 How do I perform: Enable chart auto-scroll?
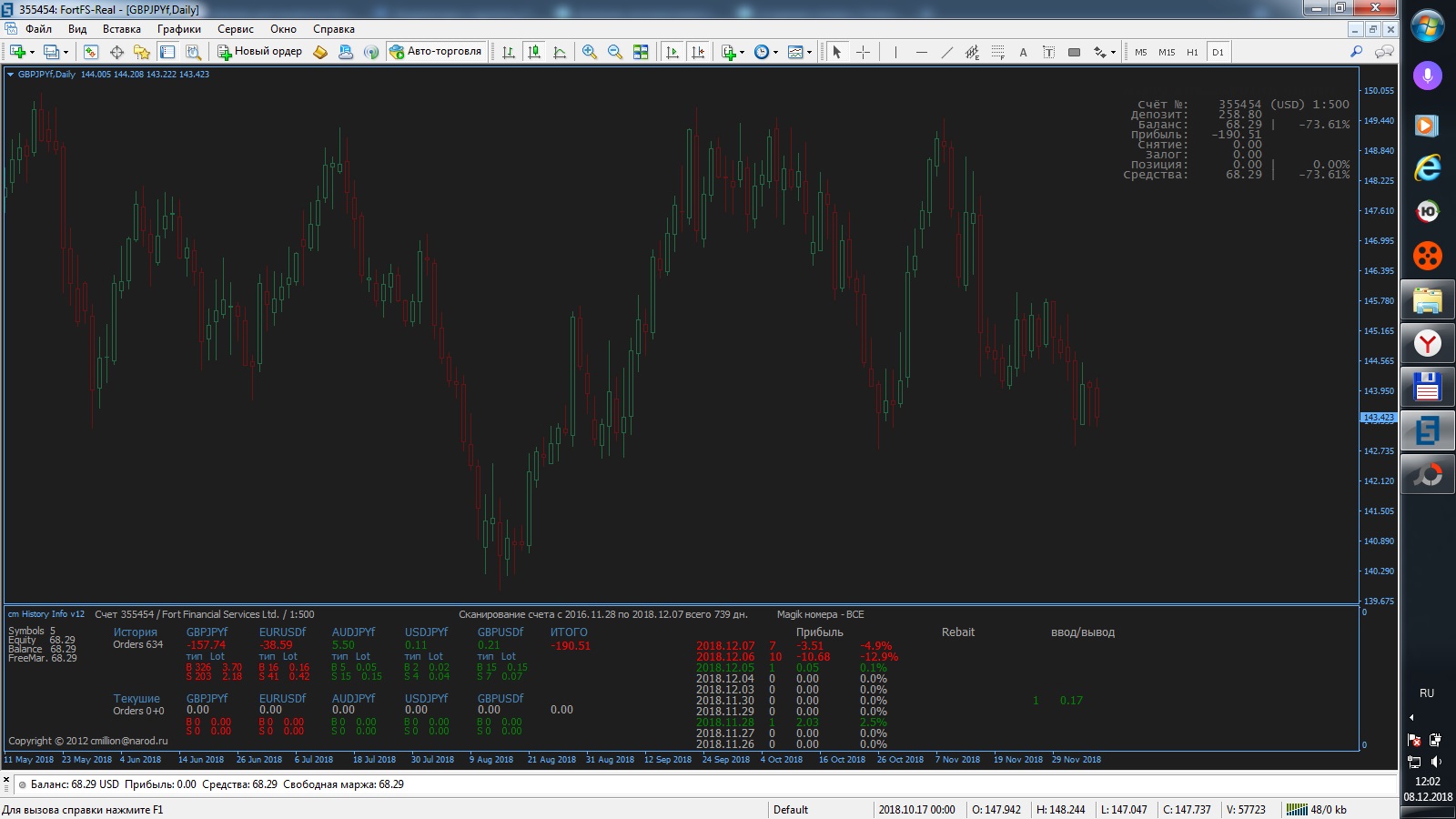pyautogui.click(x=672, y=52)
